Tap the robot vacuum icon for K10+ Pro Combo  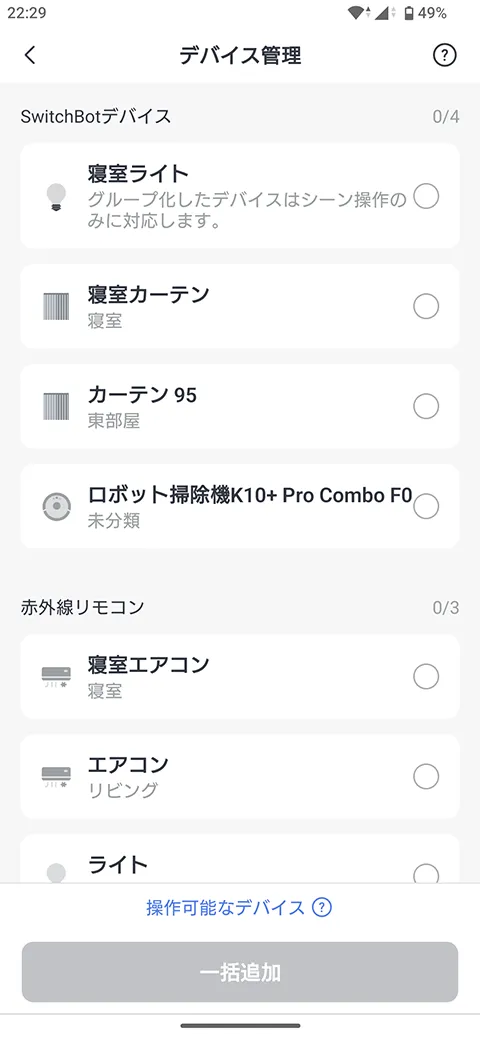[x=56, y=507]
